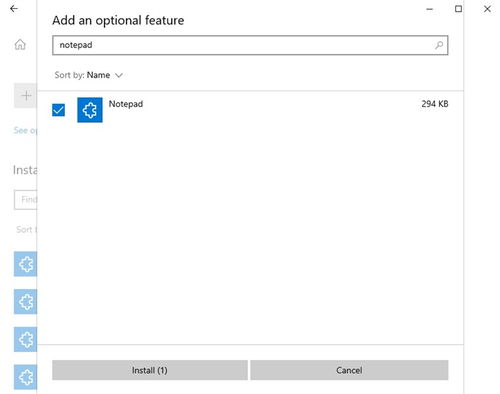Click the Cancel button
Screen dimensions: 500x394
pos(349,370)
